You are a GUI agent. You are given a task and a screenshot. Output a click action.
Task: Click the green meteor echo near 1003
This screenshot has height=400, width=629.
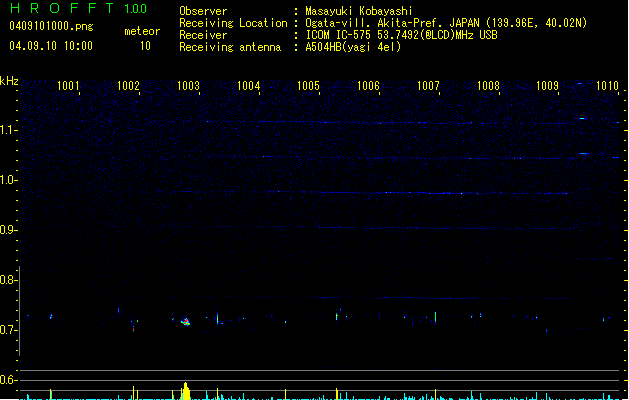(185, 322)
